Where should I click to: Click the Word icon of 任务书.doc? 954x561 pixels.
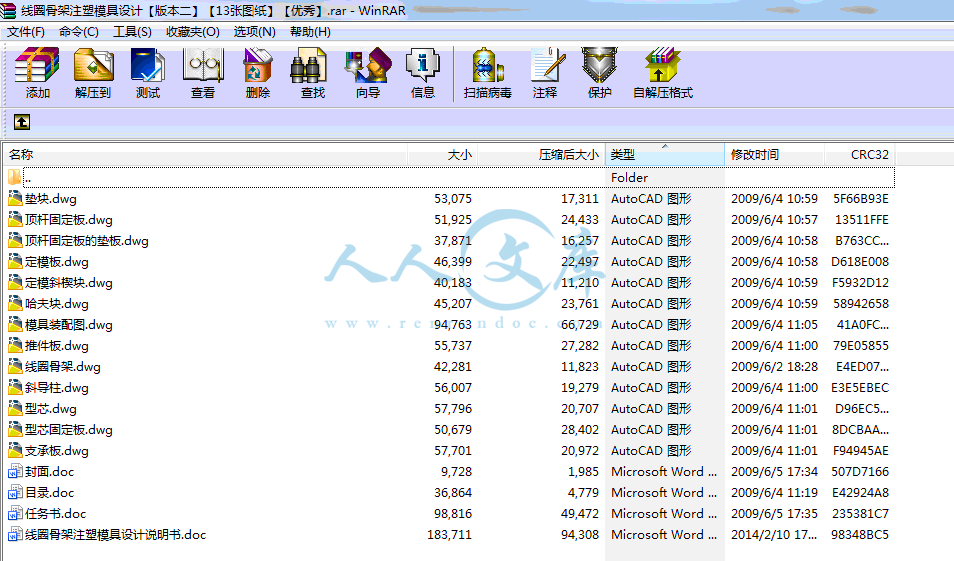pyautogui.click(x=15, y=514)
